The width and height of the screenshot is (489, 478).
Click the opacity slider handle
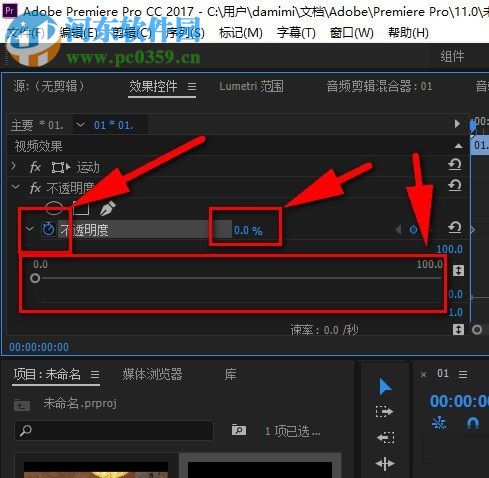coord(35,278)
